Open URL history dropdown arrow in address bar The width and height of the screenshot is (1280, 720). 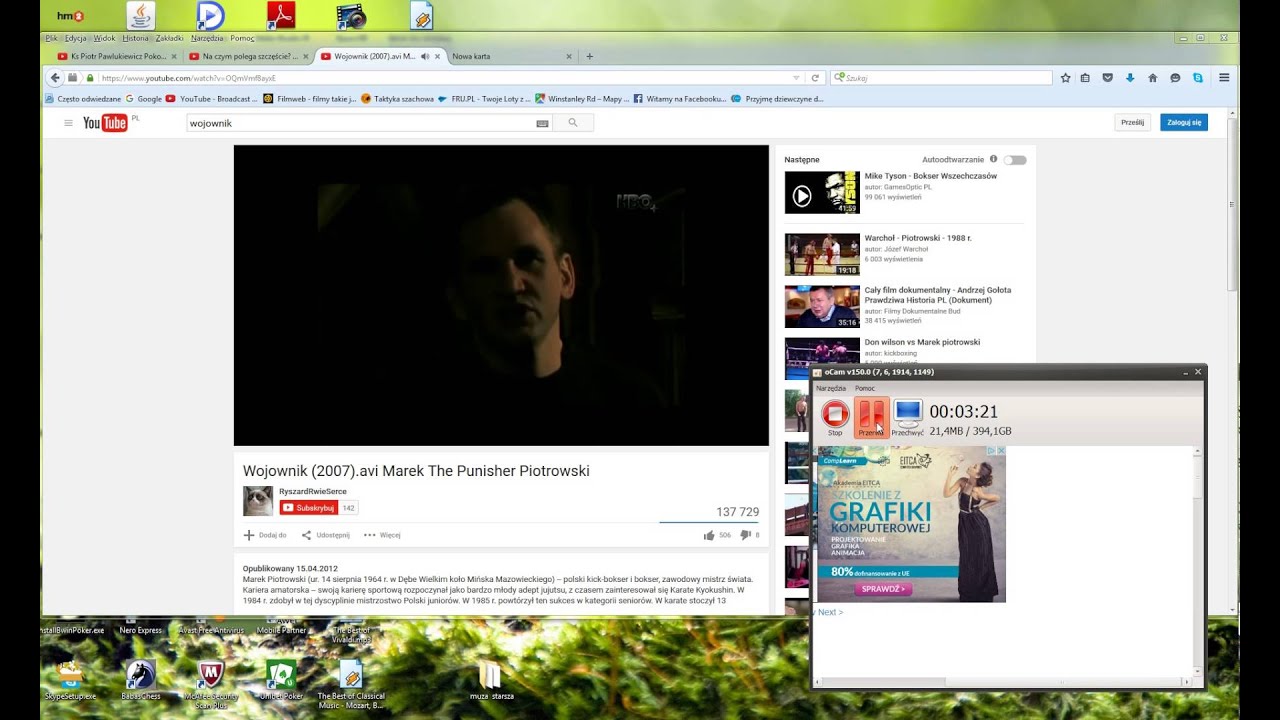(x=796, y=78)
